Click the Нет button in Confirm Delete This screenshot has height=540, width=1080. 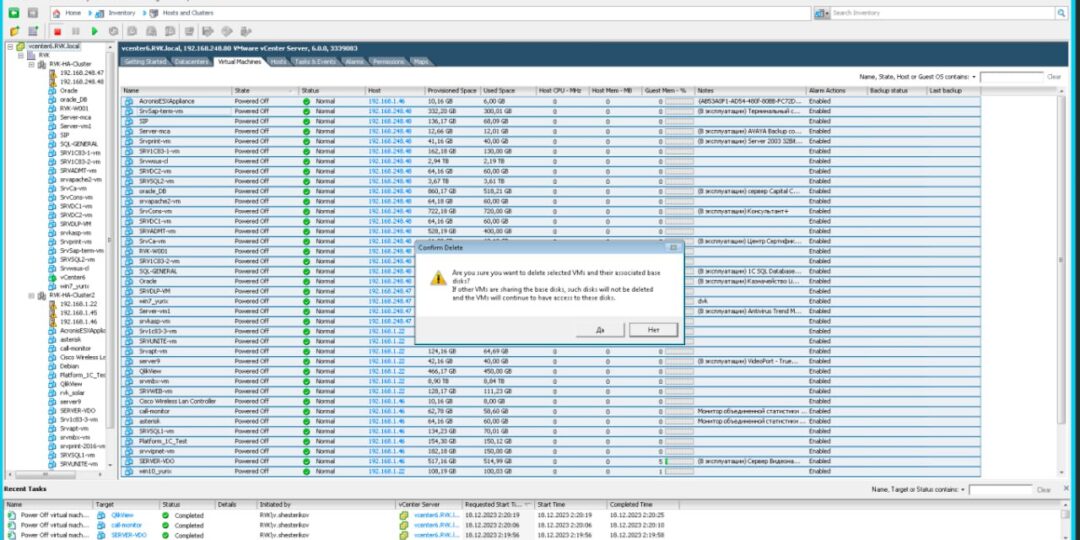click(654, 328)
